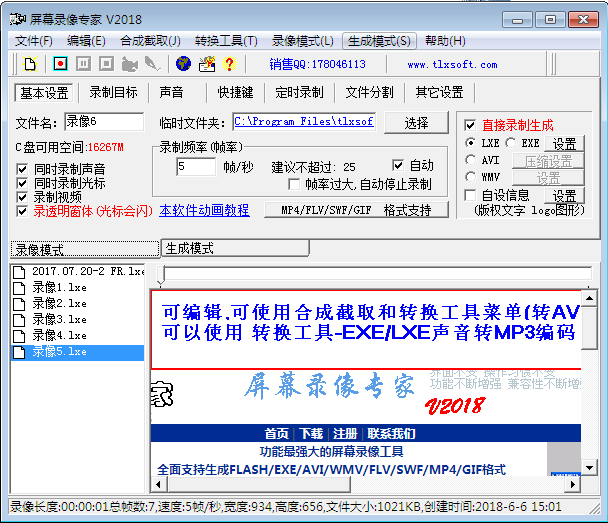Click the registration card toolbar icon
The width and height of the screenshot is (608, 523).
[x=207, y=64]
